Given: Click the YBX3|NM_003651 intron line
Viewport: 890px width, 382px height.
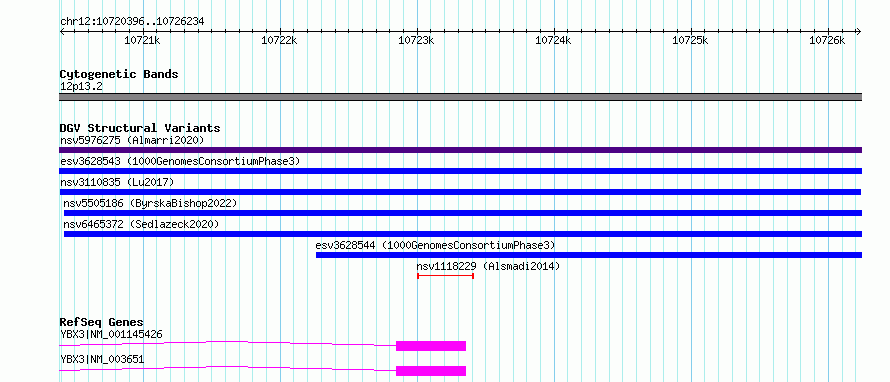Looking at the screenshot, I should 228,368.
